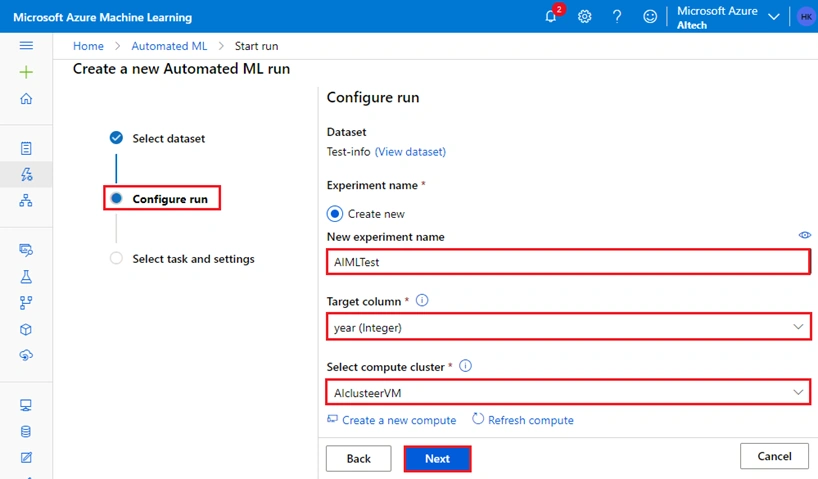The height and width of the screenshot is (479, 818).
Task: Click Microsoft Azure Machine Learning title
Action: [x=103, y=17]
